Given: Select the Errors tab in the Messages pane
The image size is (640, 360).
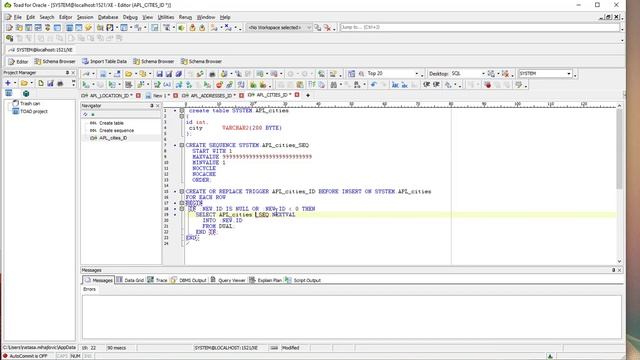Looking at the screenshot, I should click(89, 289).
